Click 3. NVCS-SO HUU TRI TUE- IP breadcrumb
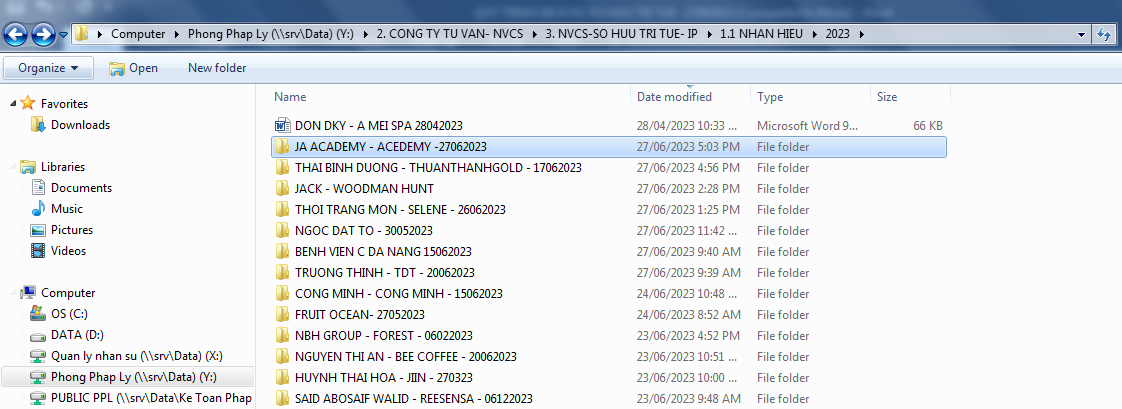This screenshot has height=409, width=1122. click(x=621, y=34)
